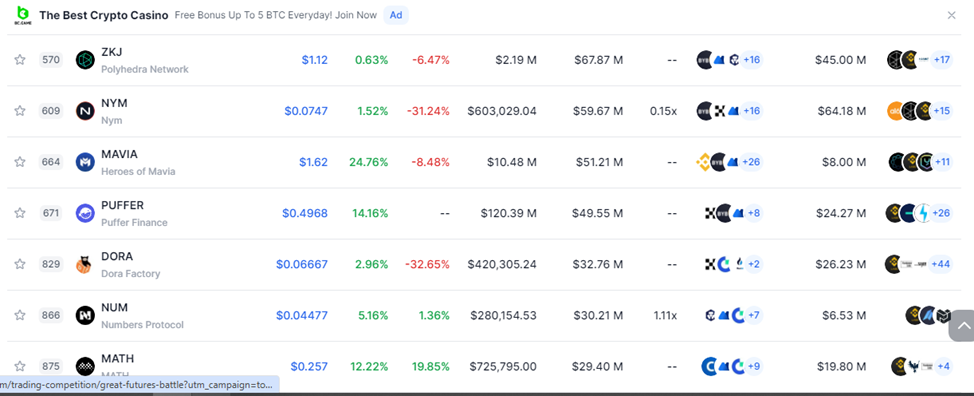Click first investor icon in MATH row
974x396 pixels.
[899, 366]
